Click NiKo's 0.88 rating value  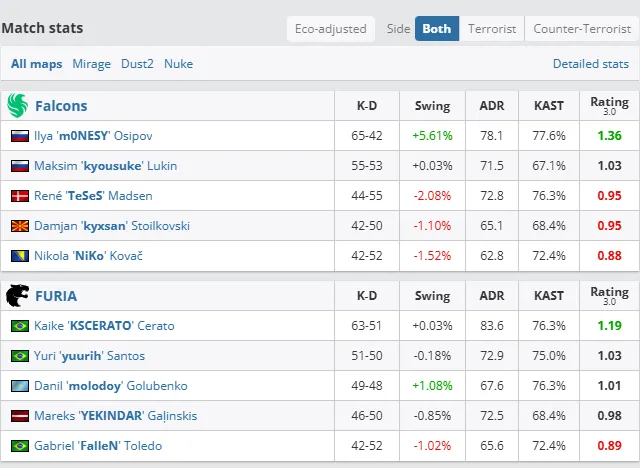click(609, 256)
